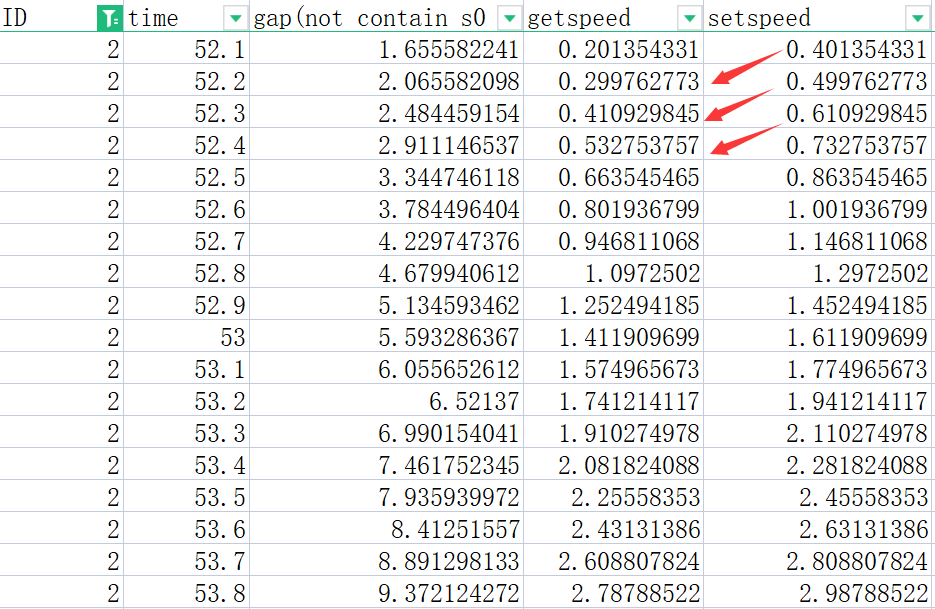The height and width of the screenshot is (609, 935).
Task: Select setspeed value 2.98788522
Action: 817,593
